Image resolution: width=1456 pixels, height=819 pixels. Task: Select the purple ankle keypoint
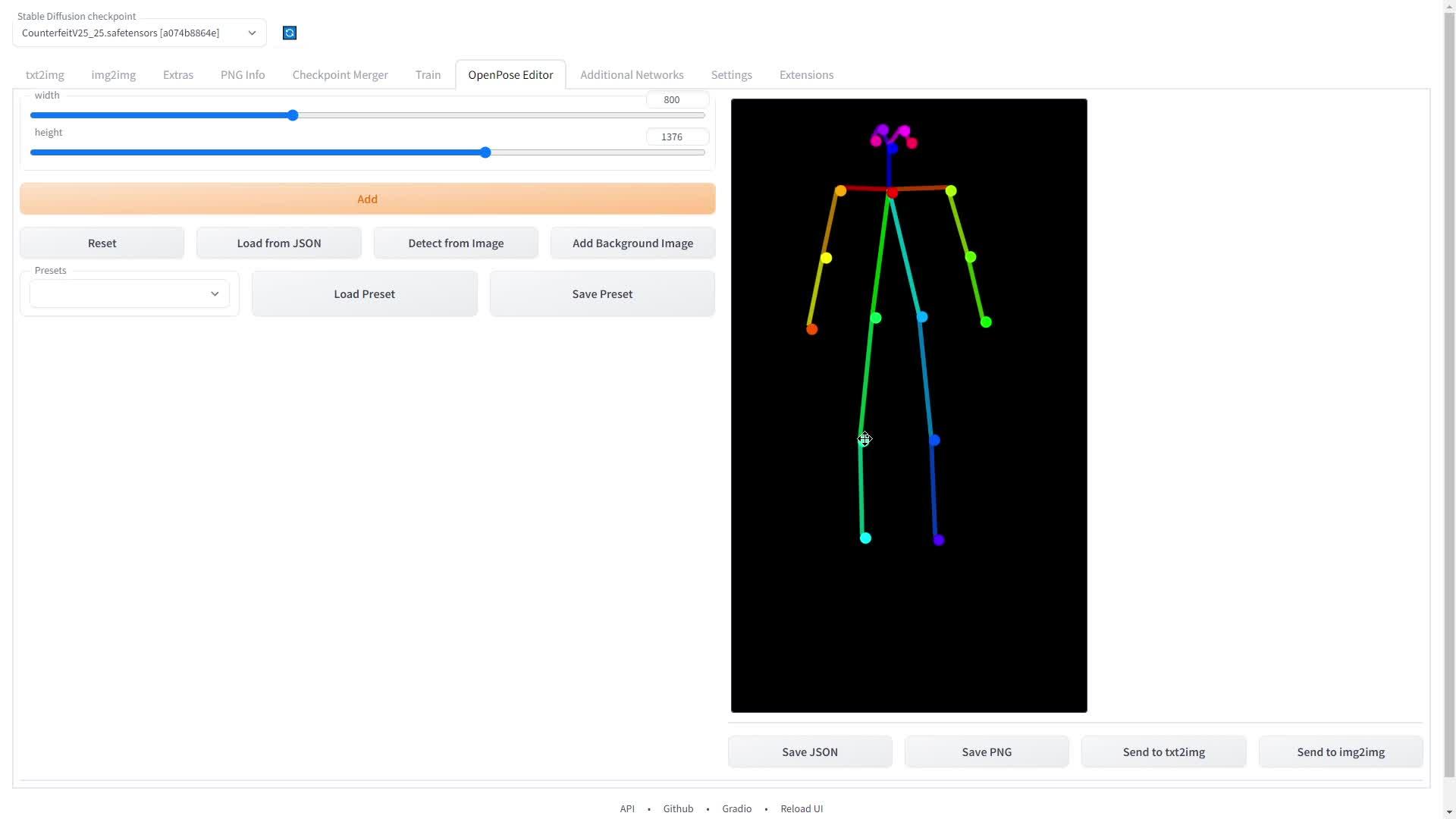939,540
